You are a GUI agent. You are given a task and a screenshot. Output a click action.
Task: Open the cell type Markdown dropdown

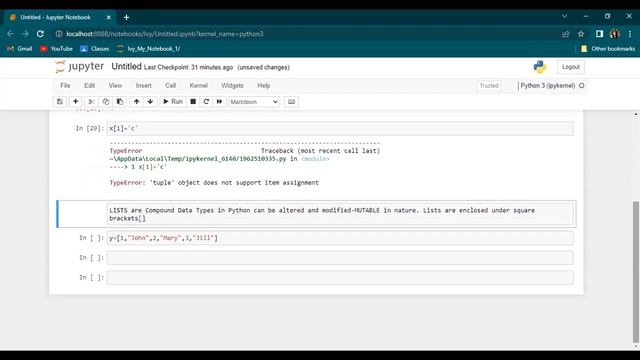tap(254, 102)
